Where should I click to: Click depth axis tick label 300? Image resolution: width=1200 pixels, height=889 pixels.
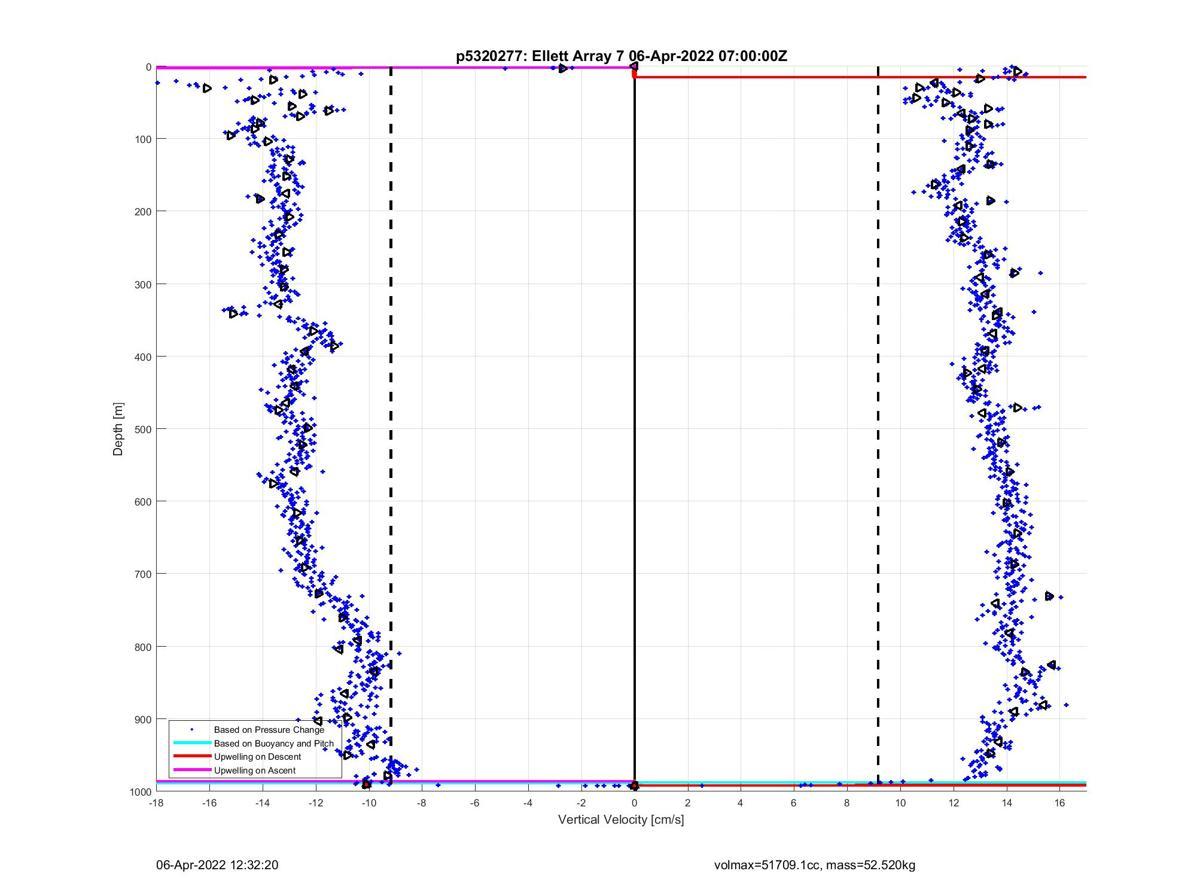pos(142,284)
